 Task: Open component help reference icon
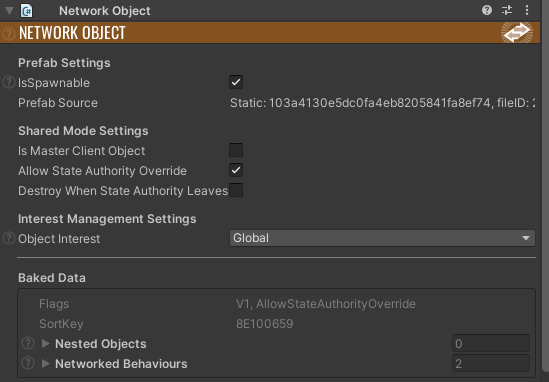pos(487,10)
